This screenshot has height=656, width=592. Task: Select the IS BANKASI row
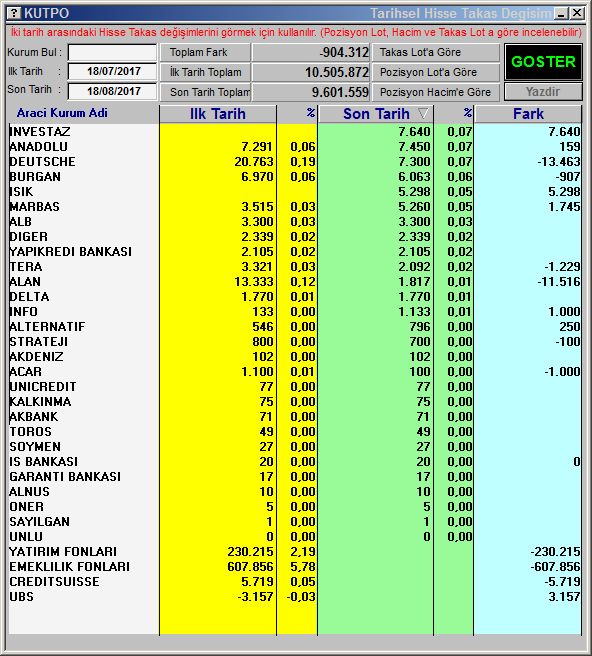(295, 462)
